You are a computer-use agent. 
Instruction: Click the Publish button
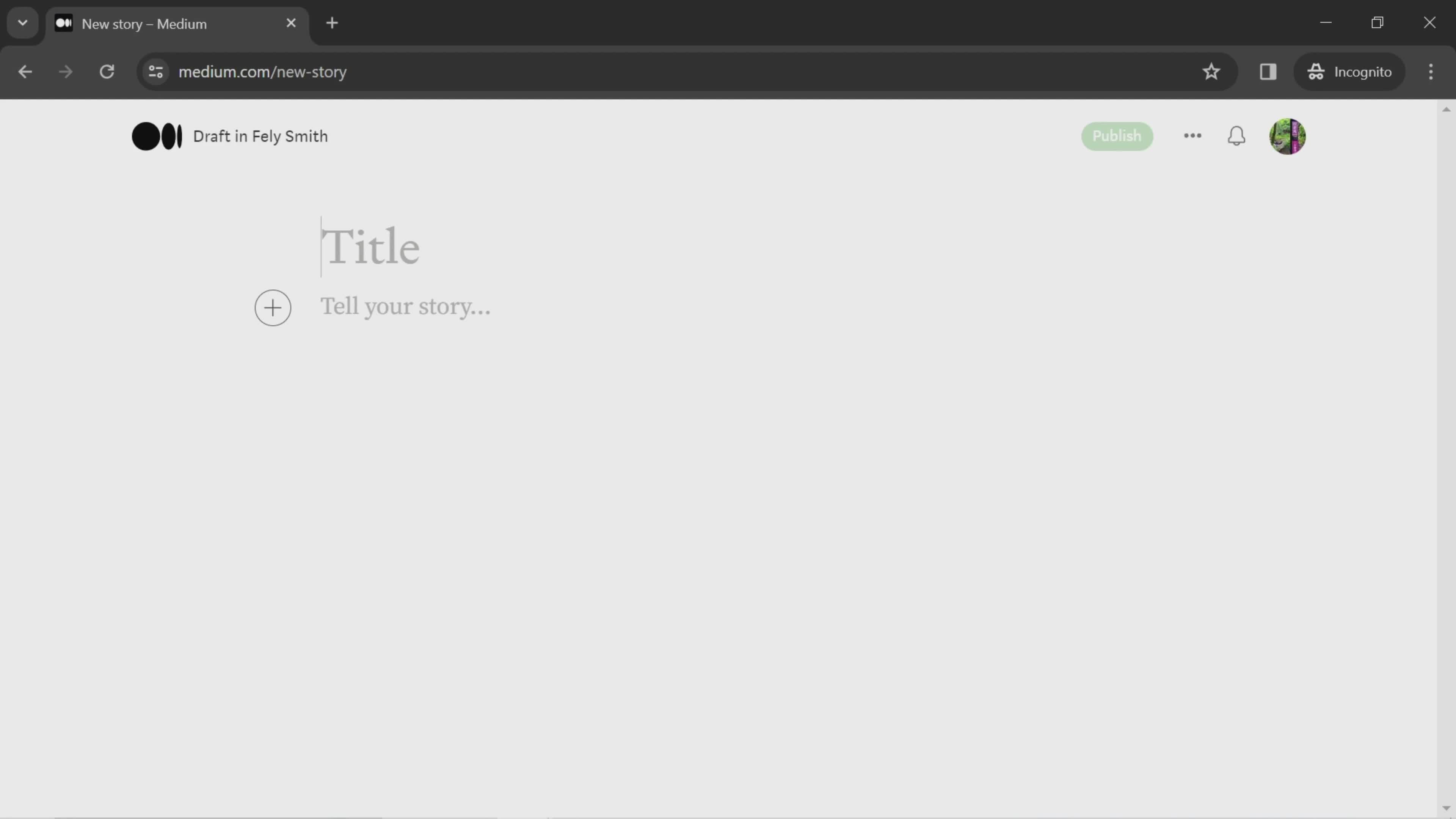tap(1117, 135)
